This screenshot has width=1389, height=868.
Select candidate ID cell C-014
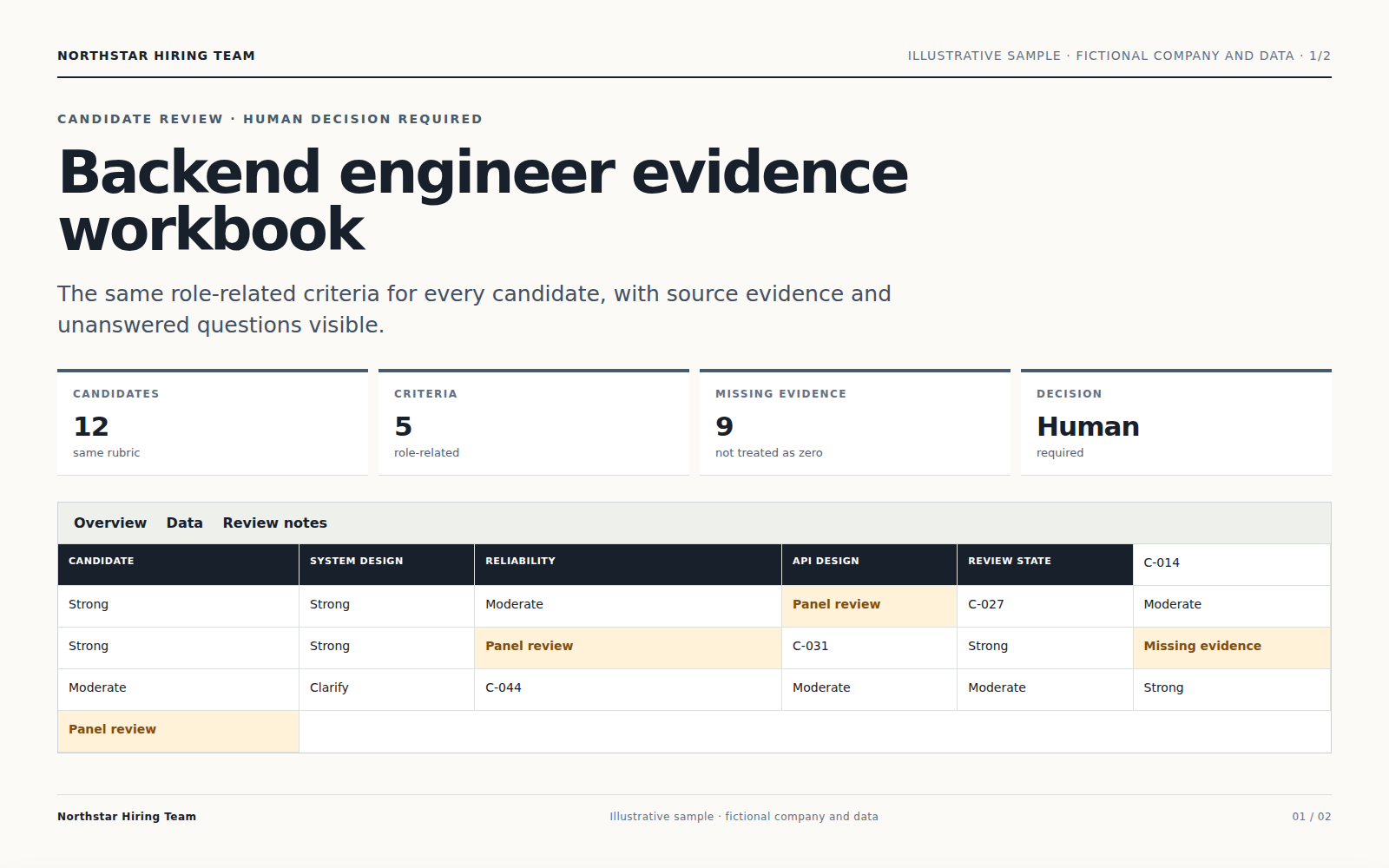tap(1232, 564)
